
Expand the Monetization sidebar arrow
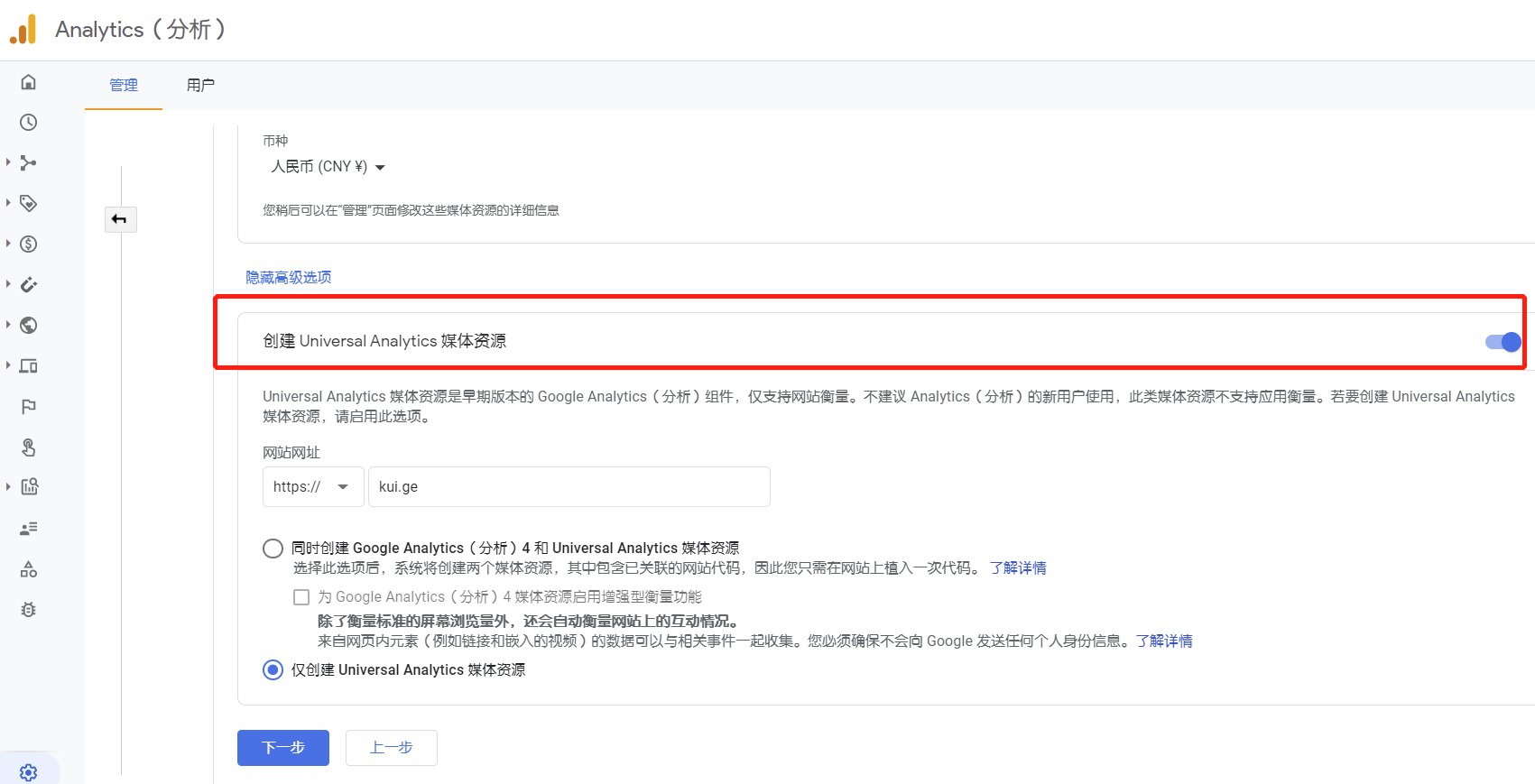click(8, 244)
